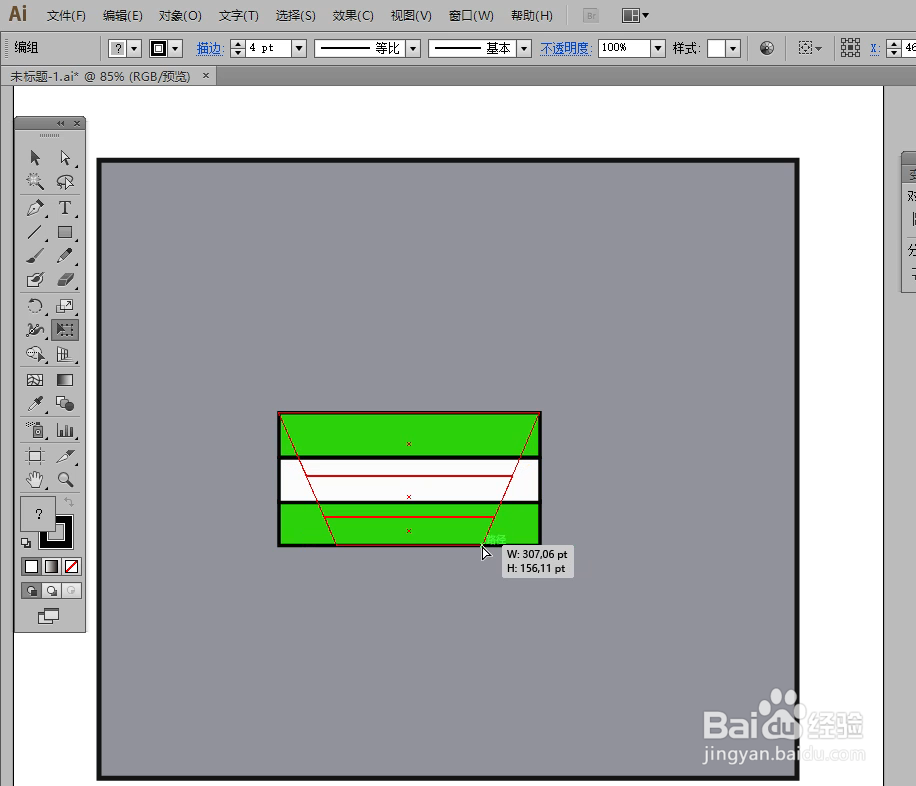Open the 效果(C) menu

pos(353,16)
